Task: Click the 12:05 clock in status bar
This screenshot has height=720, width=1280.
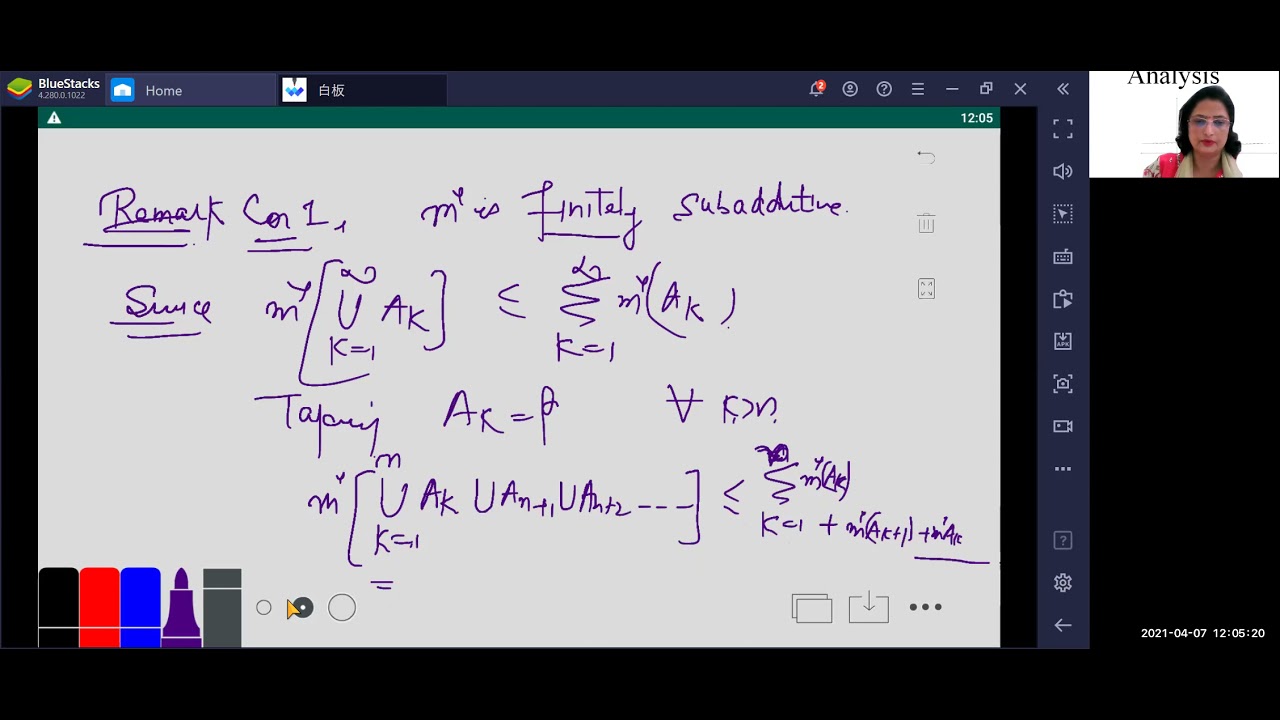Action: click(x=976, y=118)
